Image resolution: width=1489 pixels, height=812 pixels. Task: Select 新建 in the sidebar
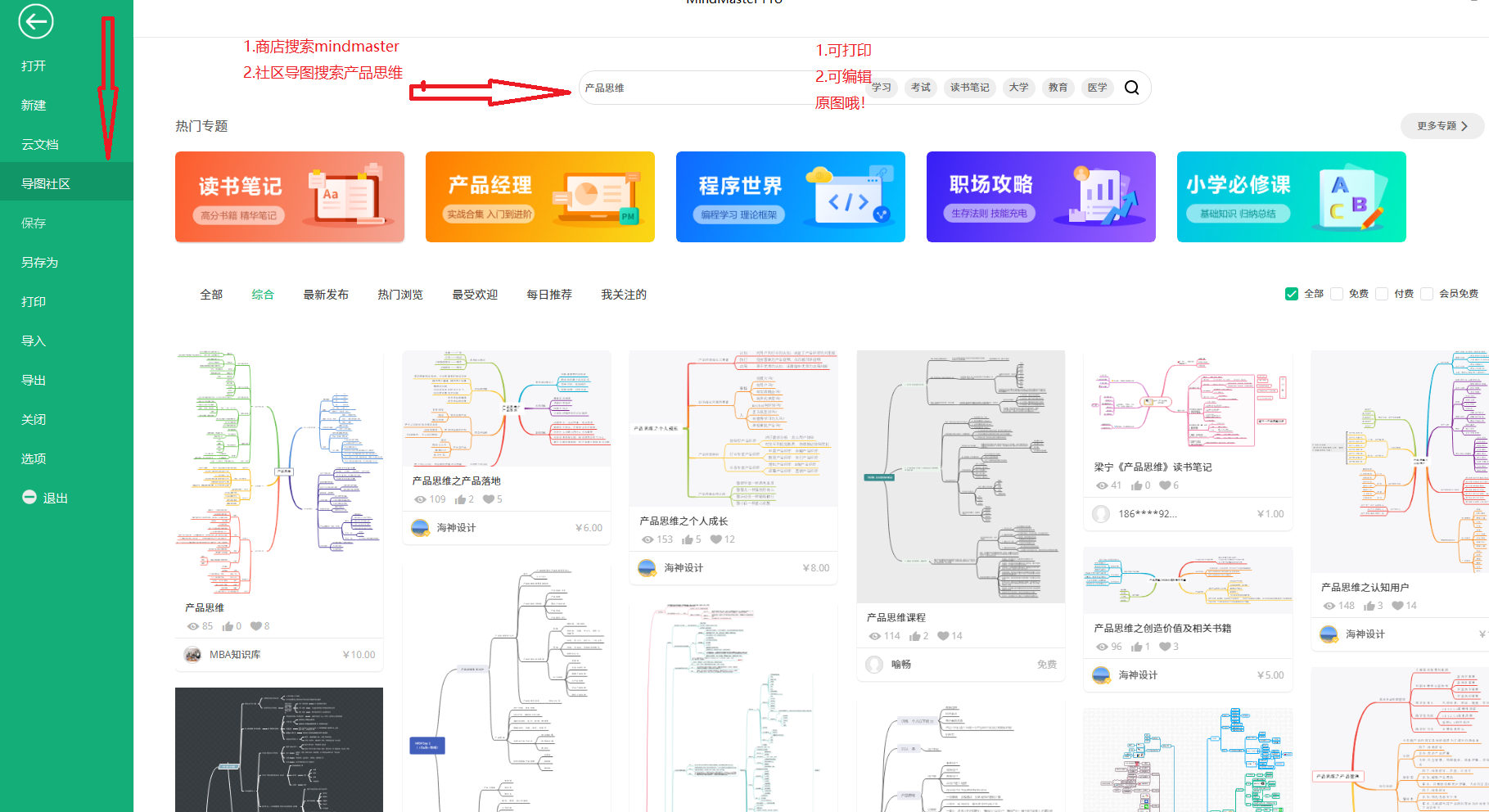[x=66, y=105]
